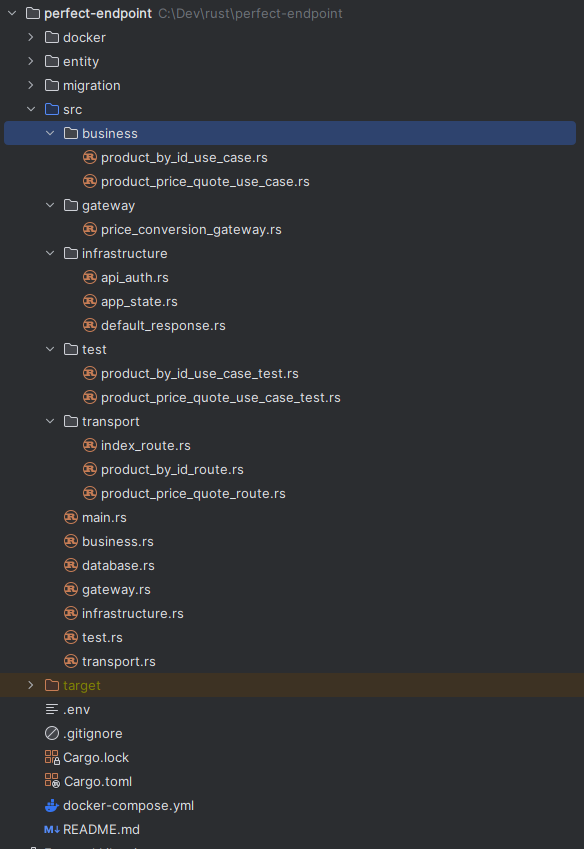This screenshot has height=849, width=584.
Task: Select the gateway folder label
Action: click(109, 205)
